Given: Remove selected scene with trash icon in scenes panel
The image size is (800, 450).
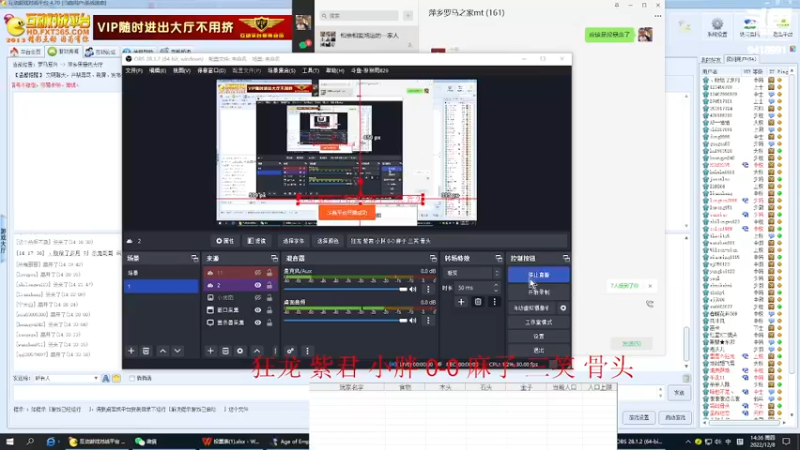Looking at the screenshot, I should click(146, 351).
